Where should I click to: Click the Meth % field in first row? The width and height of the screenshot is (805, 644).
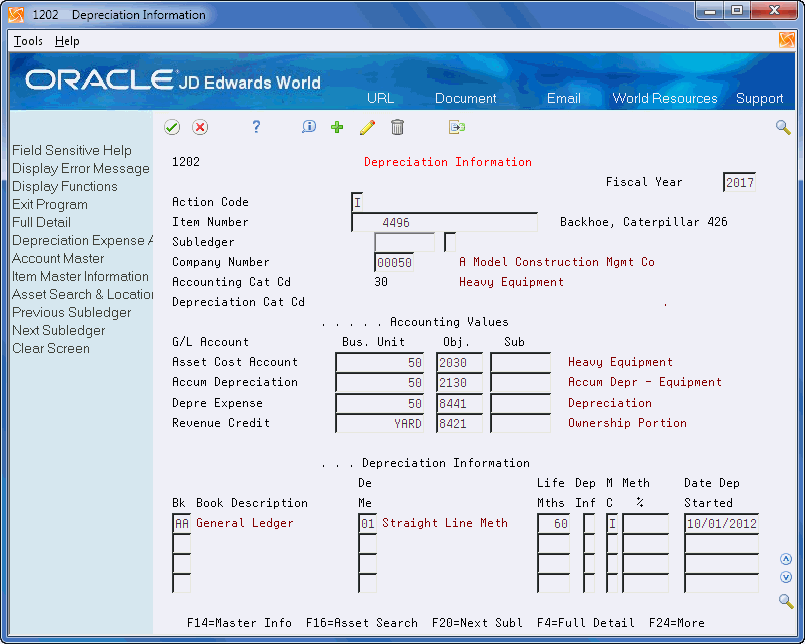tap(645, 523)
